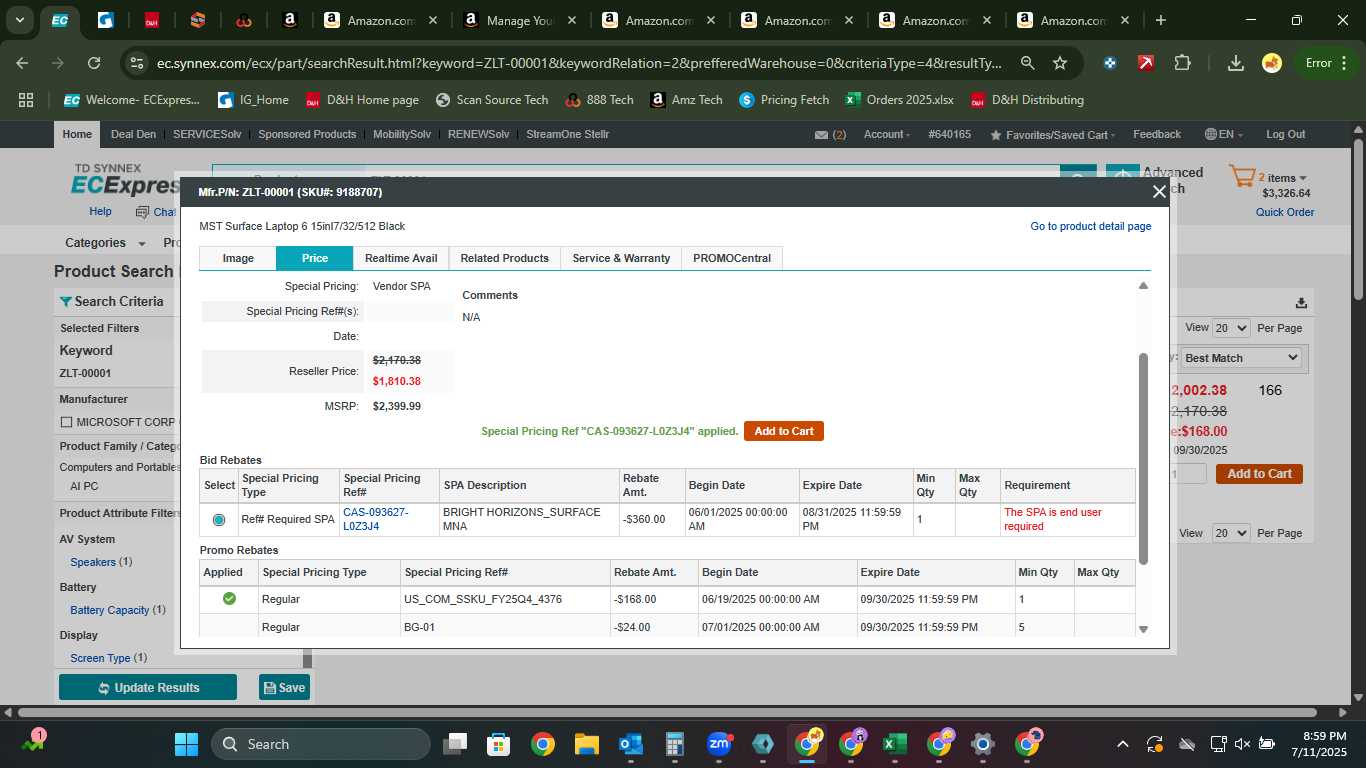
Task: Click the download/export icon above results
Action: coord(1301,303)
